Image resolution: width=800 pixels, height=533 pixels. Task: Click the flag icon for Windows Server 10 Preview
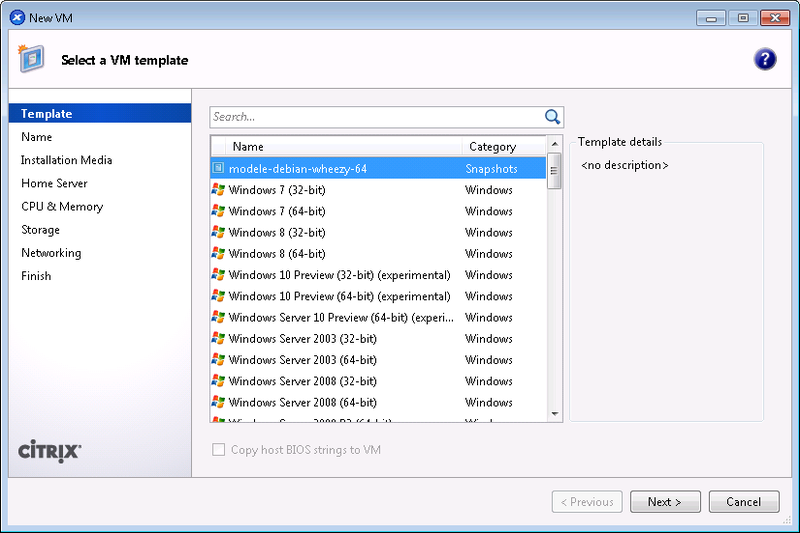pos(218,317)
